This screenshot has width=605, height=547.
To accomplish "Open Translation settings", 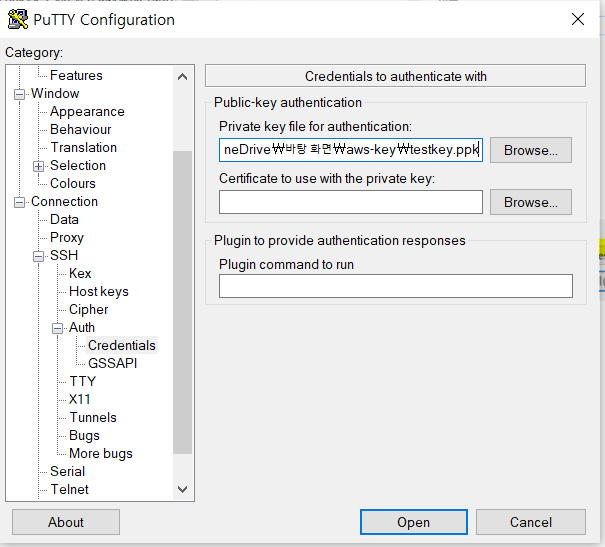I will point(83,147).
